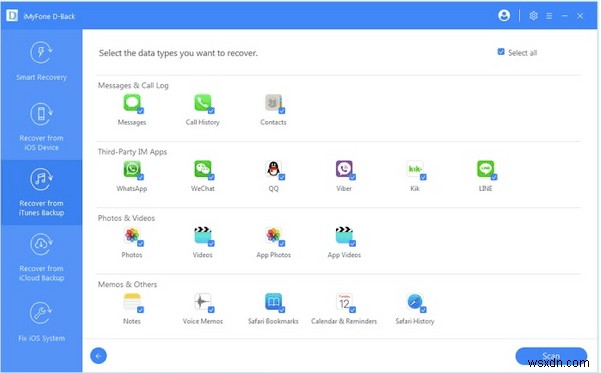Click the iMyFone D-Back logo icon

pyautogui.click(x=12, y=15)
